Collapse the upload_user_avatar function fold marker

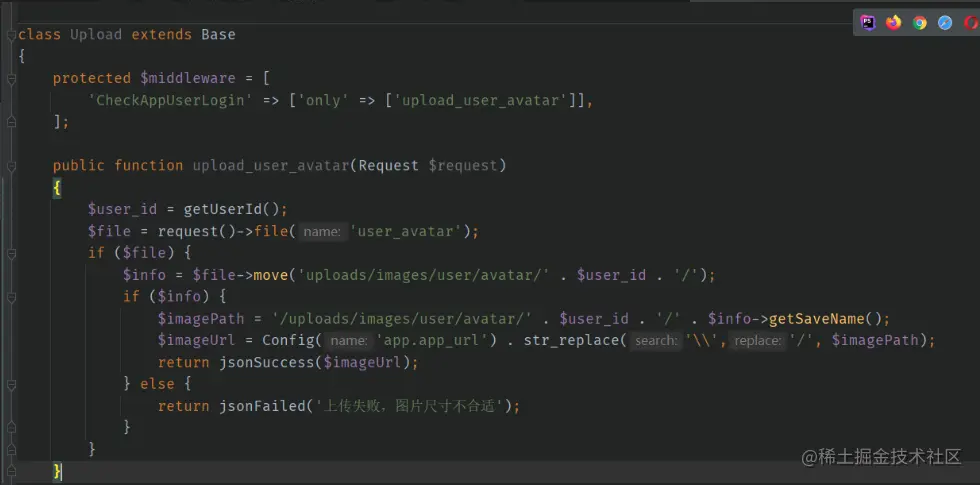[x=11, y=166]
